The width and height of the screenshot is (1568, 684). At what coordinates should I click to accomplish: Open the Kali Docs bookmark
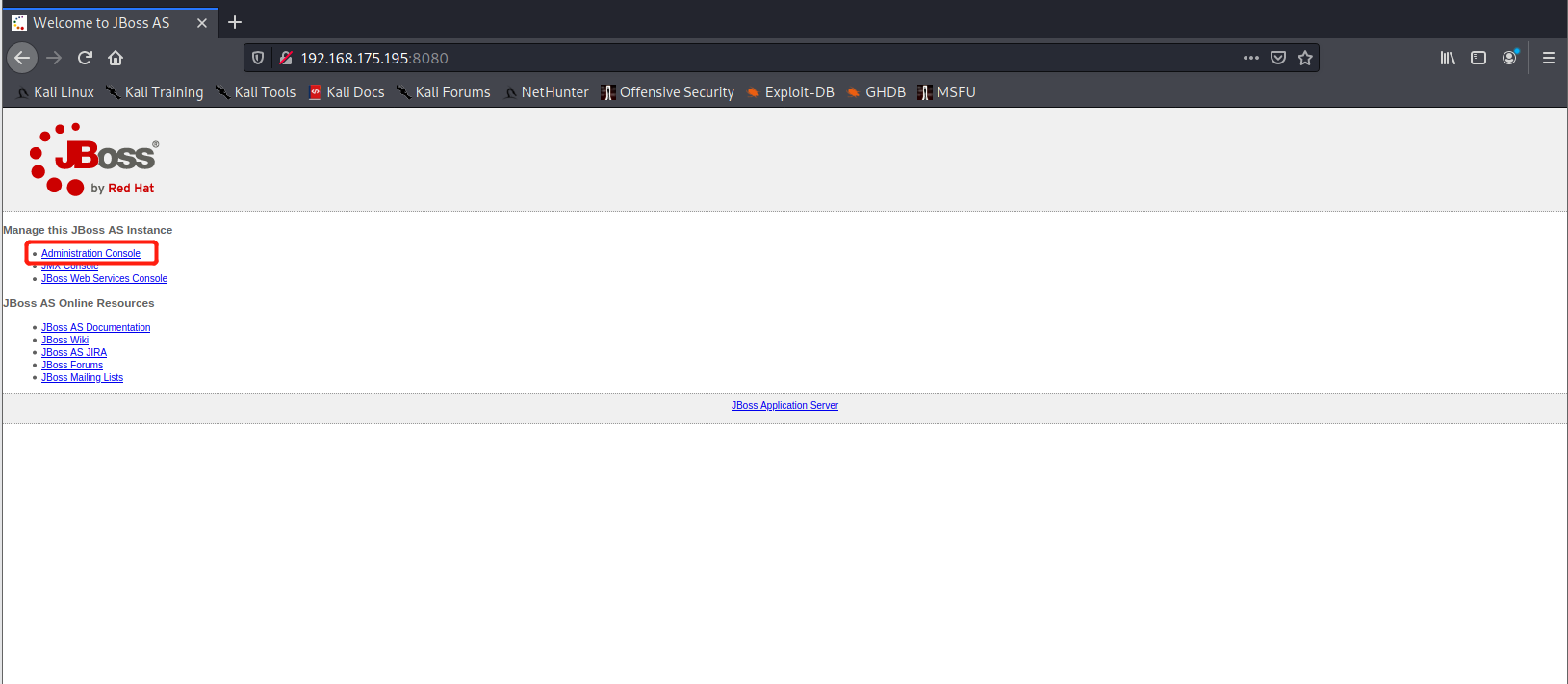coord(347,92)
